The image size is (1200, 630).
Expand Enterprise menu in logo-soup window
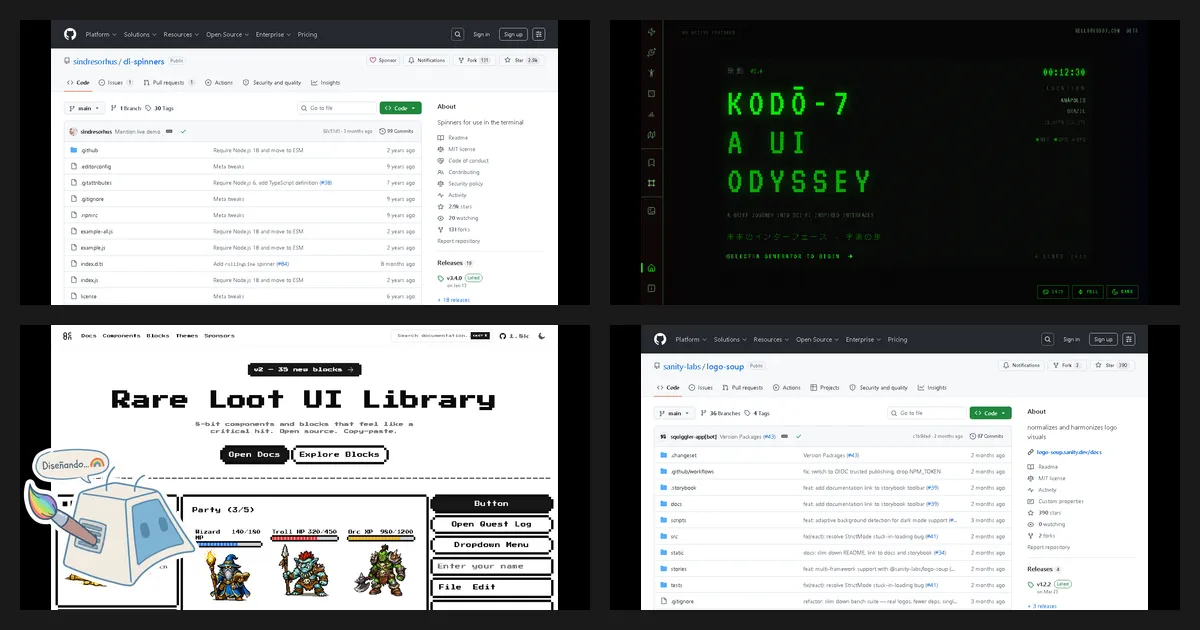862,339
